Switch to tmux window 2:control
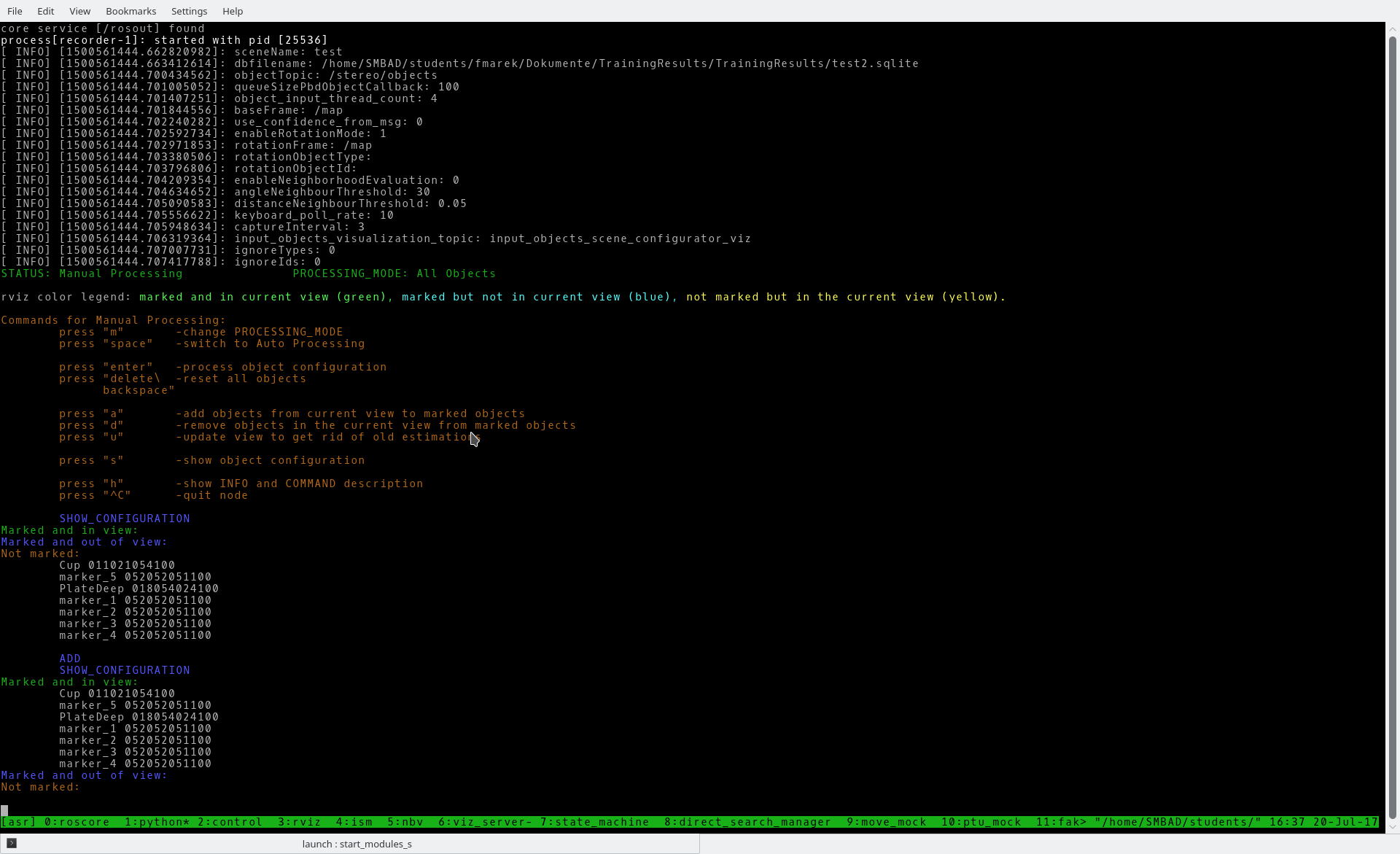Viewport: 1400px width, 854px height. (230, 822)
